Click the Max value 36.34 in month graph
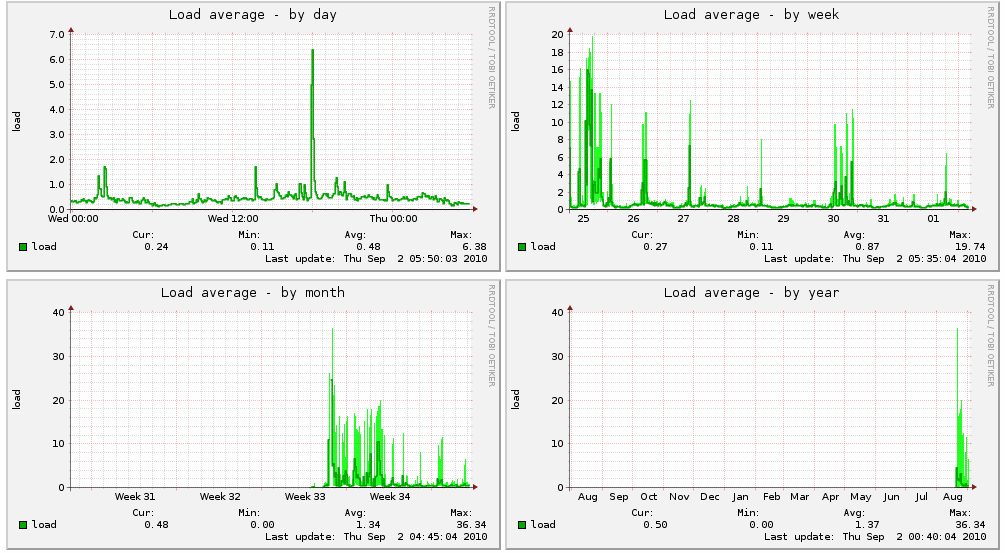The width and height of the screenshot is (1005, 553). (x=471, y=525)
